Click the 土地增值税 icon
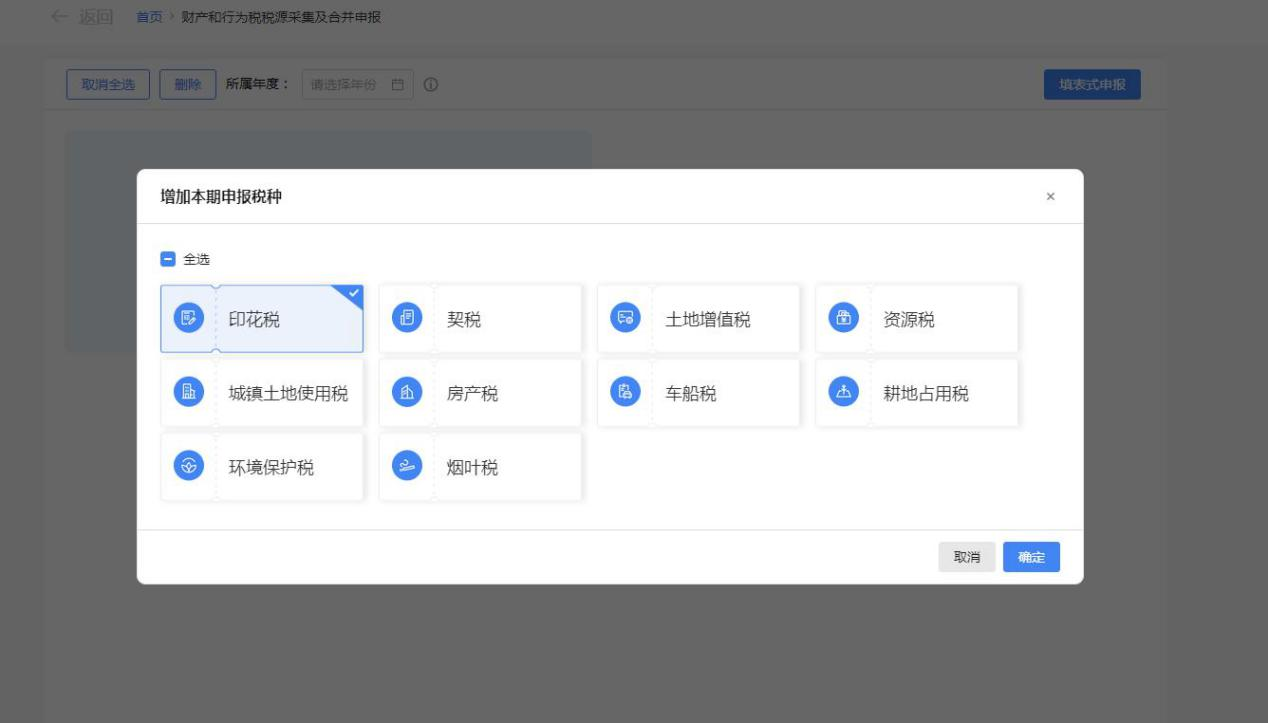 (x=625, y=319)
